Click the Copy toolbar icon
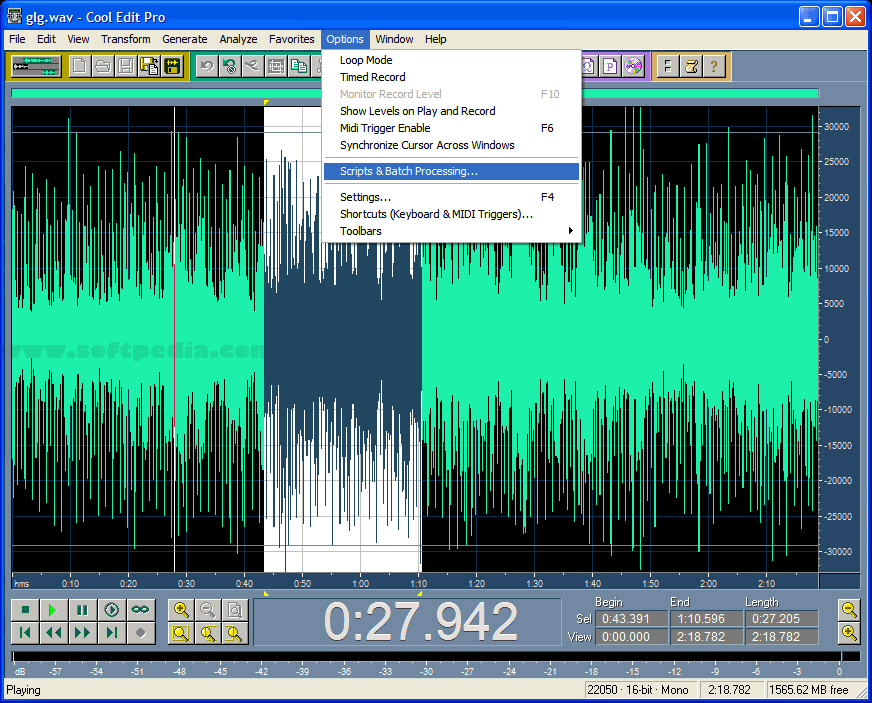This screenshot has width=872, height=703. (x=299, y=66)
